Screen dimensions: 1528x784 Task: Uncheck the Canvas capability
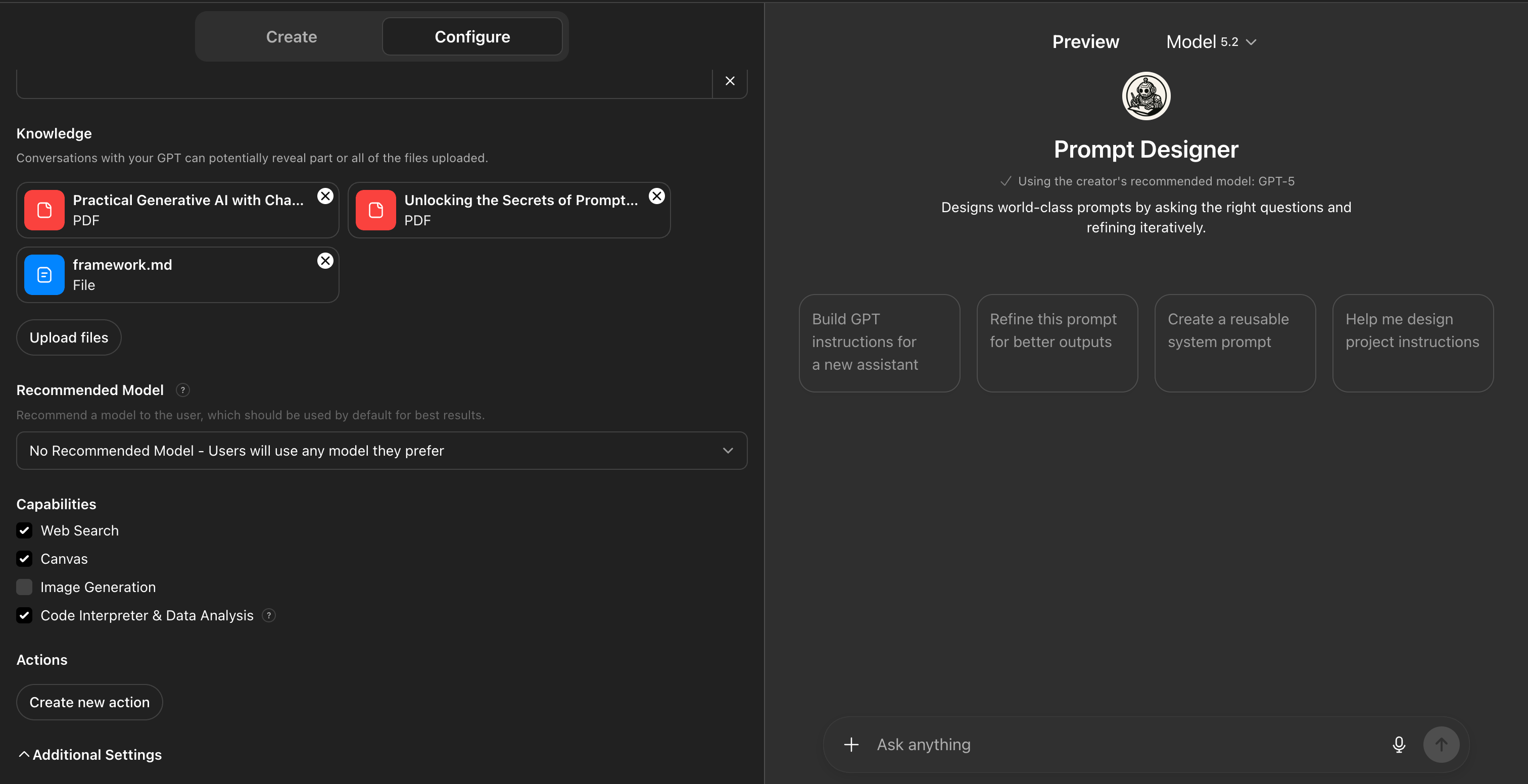pyautogui.click(x=24, y=559)
